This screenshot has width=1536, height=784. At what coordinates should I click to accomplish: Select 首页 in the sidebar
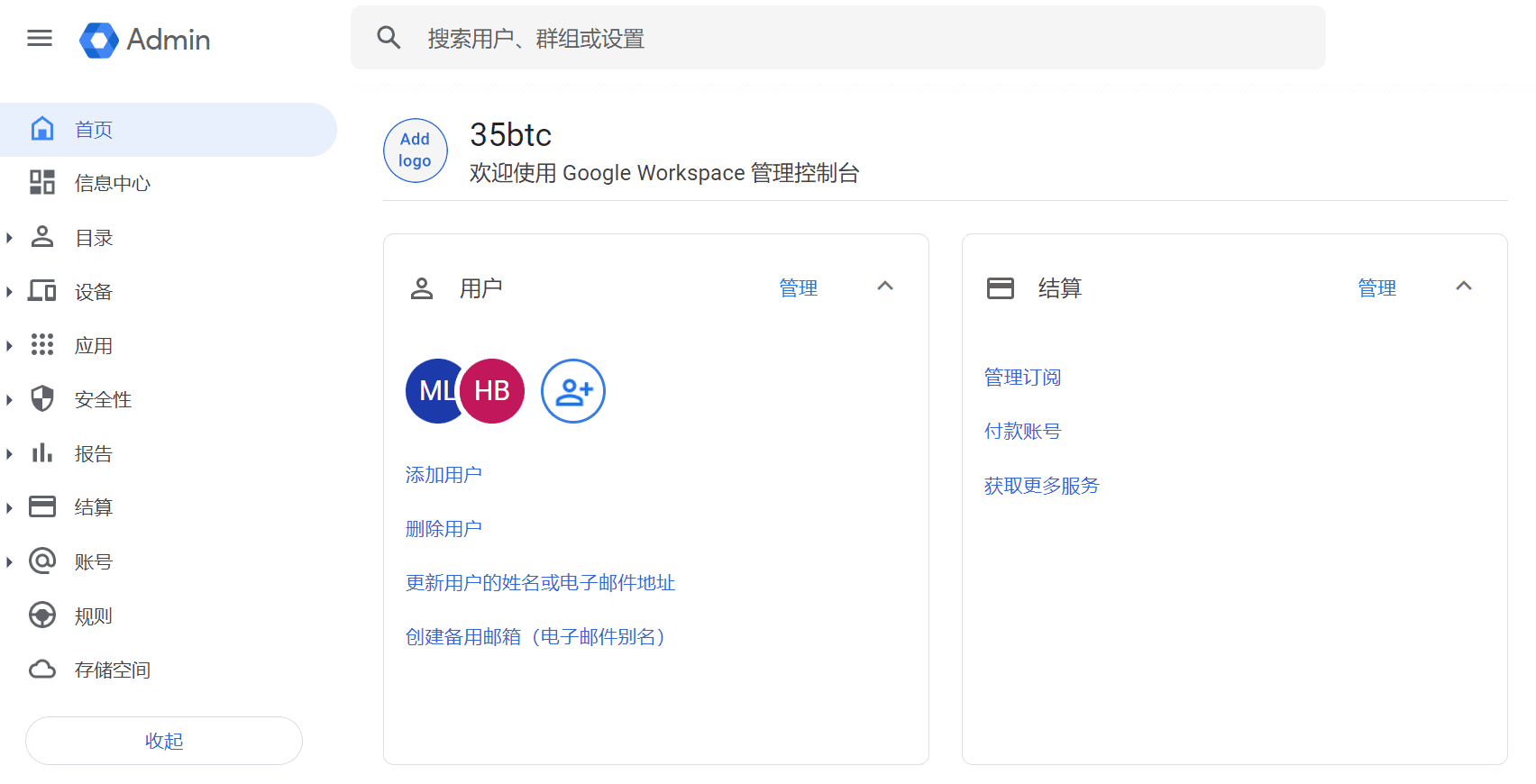pyautogui.click(x=169, y=130)
